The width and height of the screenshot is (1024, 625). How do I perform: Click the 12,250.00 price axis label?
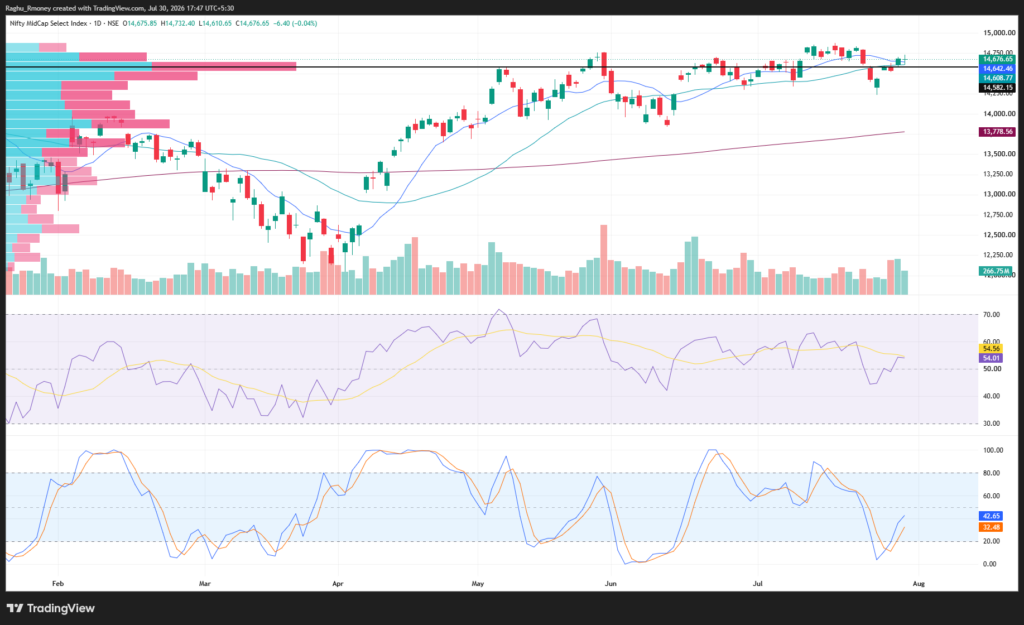pyautogui.click(x=999, y=255)
